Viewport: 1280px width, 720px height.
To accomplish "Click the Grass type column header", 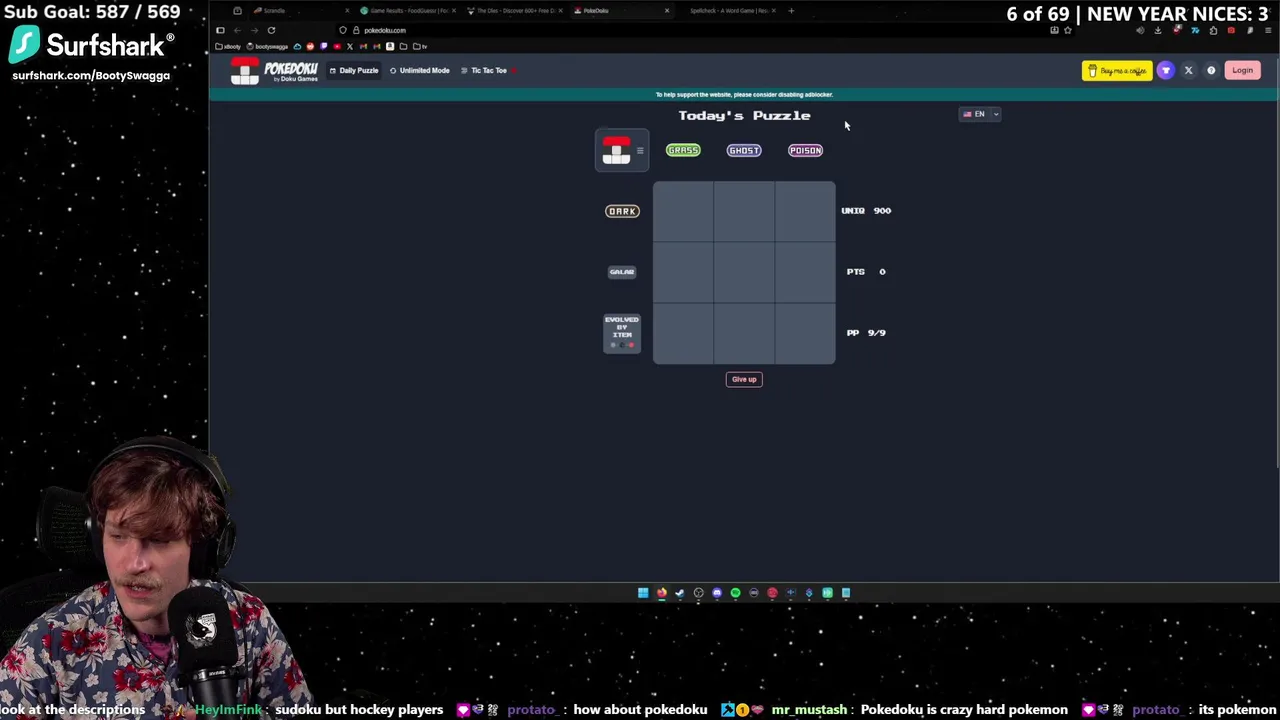I will 683,150.
